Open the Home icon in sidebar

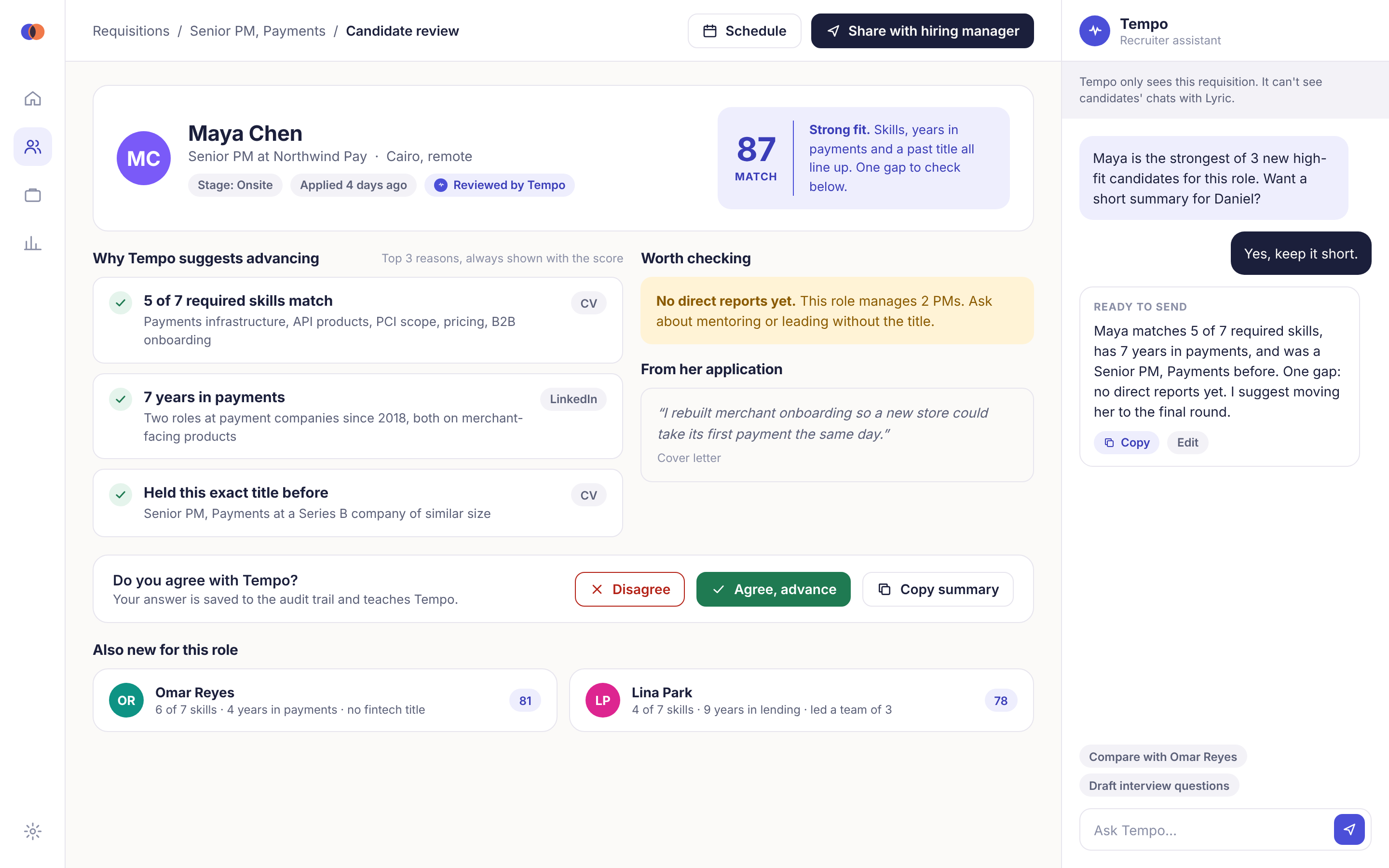coord(33,99)
